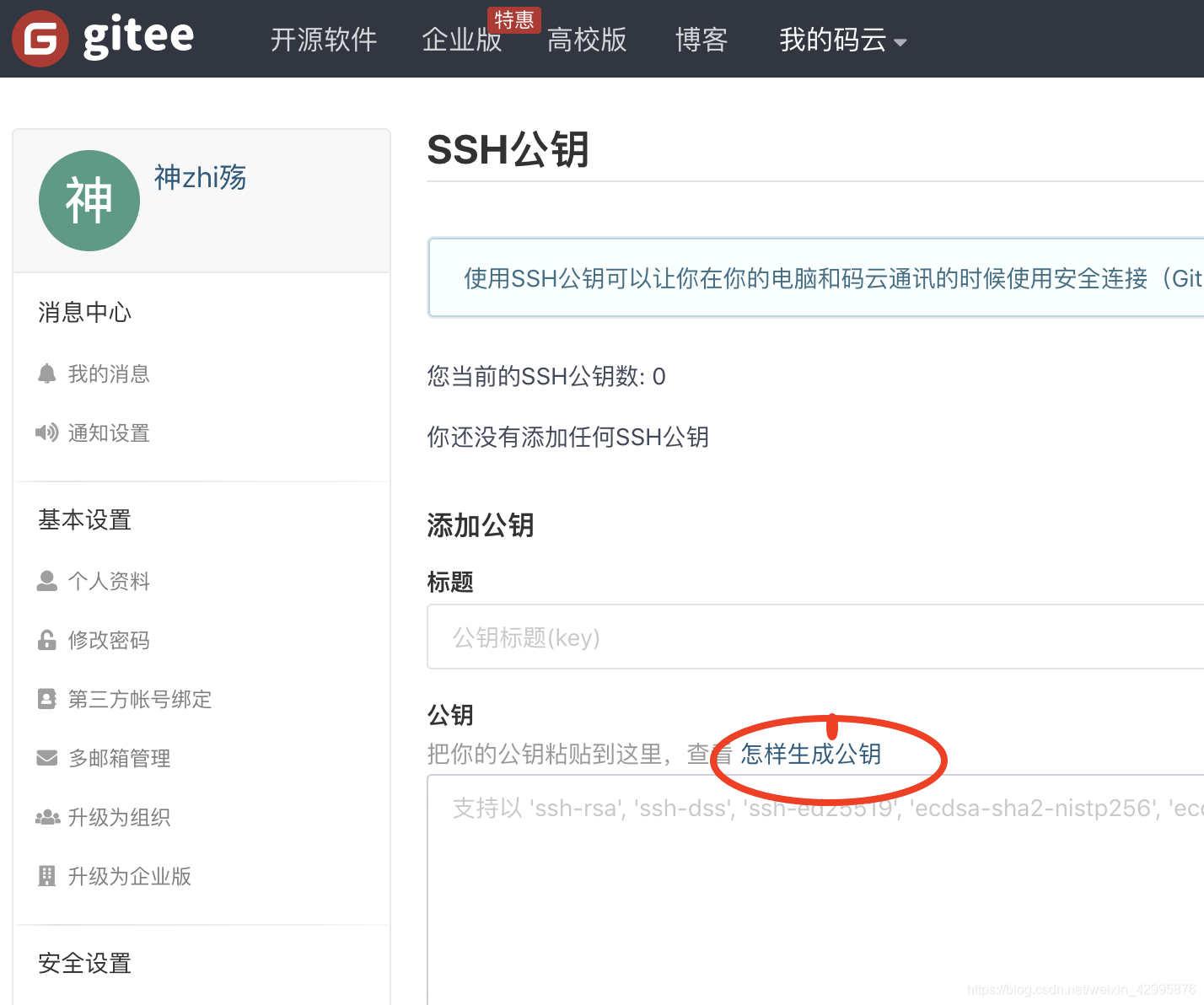Expand the 我的码云 dropdown
1204x1005 pixels.
842,40
